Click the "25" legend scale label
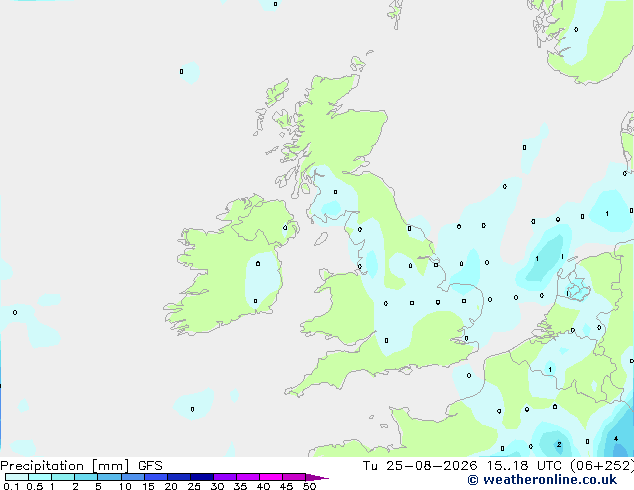 pyautogui.click(x=194, y=486)
